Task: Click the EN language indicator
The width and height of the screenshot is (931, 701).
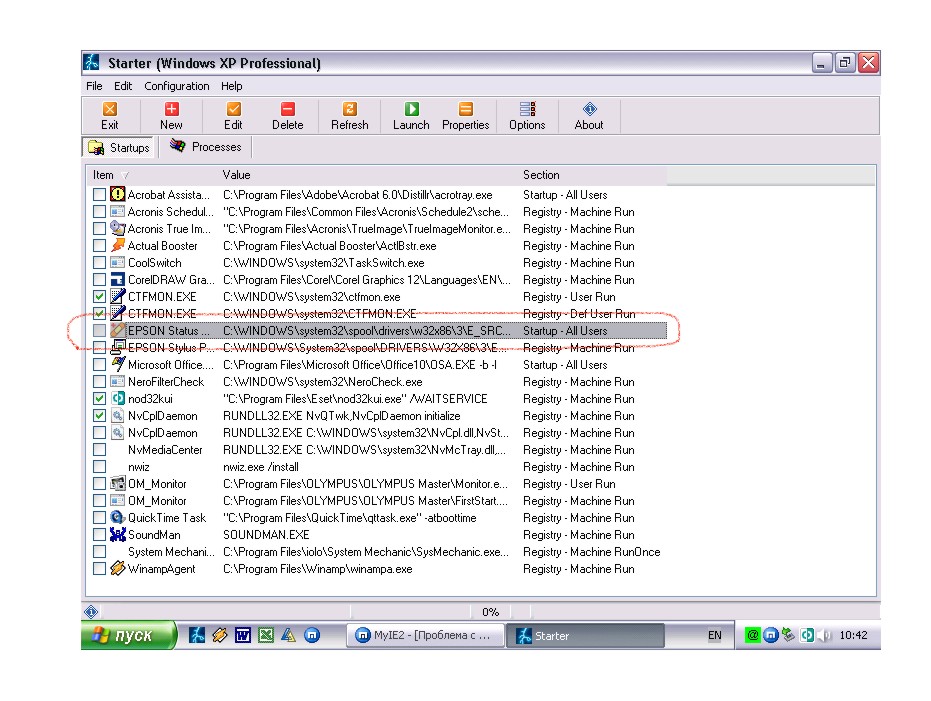Action: tap(714, 635)
